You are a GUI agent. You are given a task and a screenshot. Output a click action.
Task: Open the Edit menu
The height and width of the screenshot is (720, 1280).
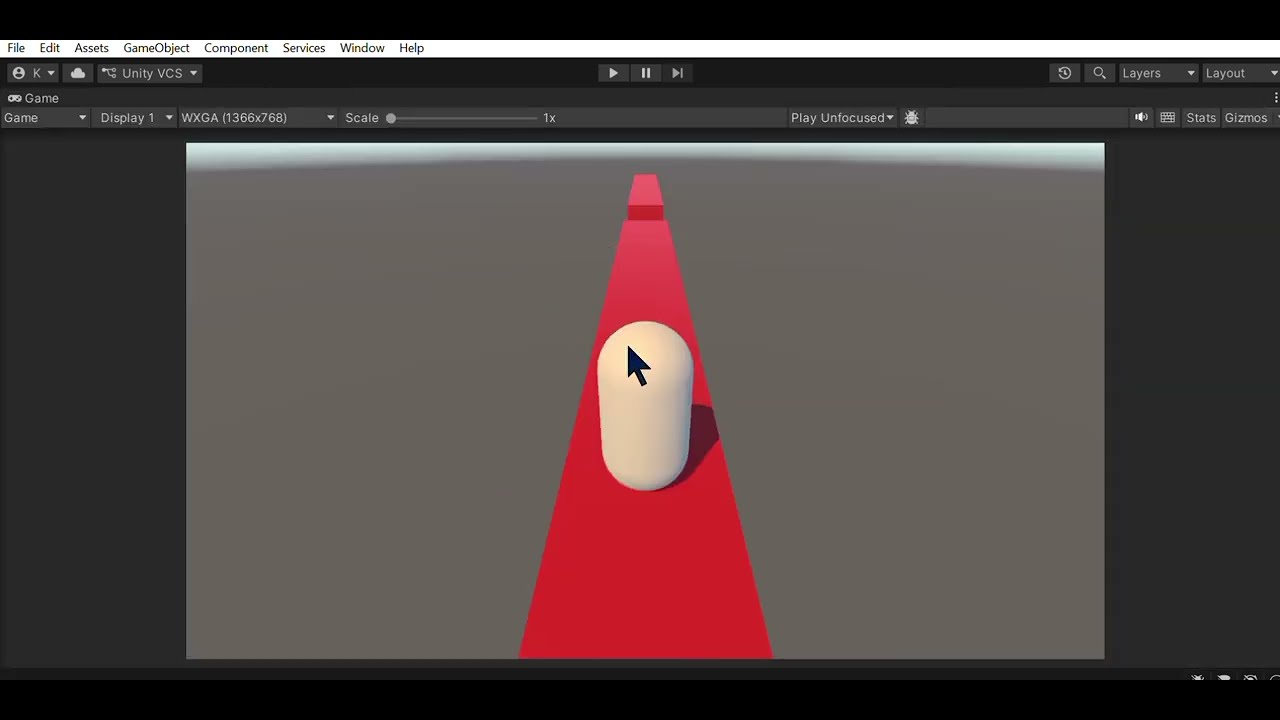point(50,48)
